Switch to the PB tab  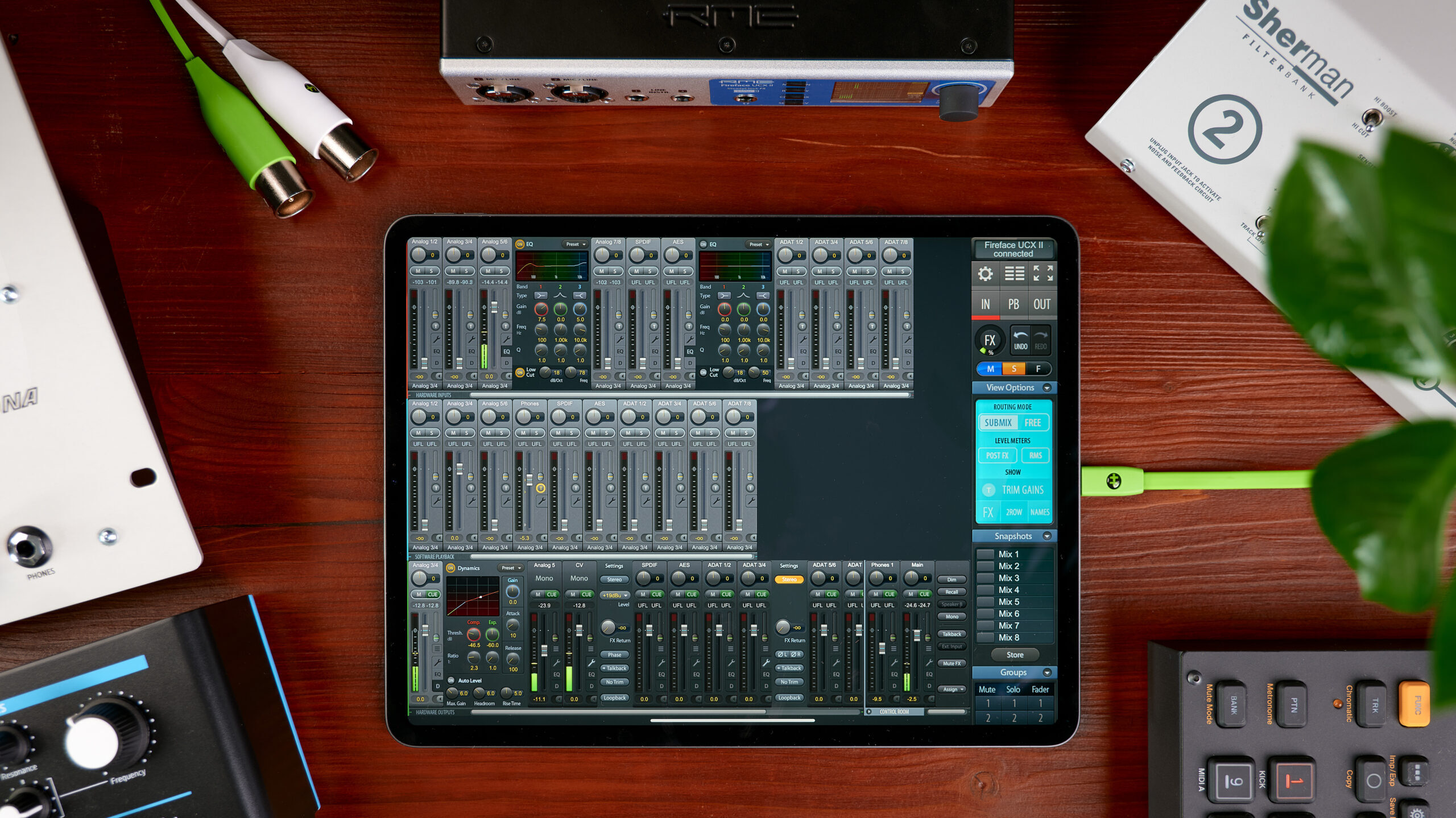pos(1014,304)
